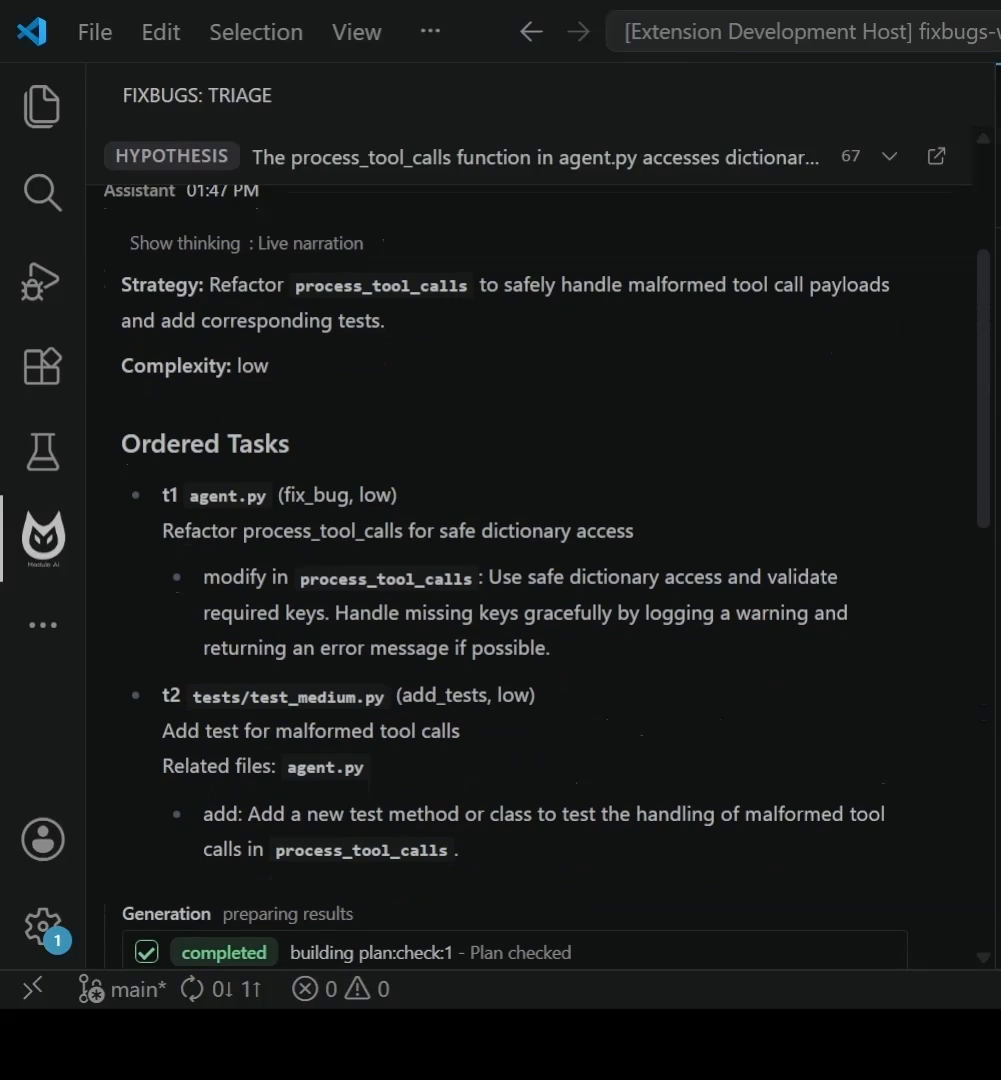
Task: Open the Manage gear settings icon
Action: pyautogui.click(x=43, y=927)
